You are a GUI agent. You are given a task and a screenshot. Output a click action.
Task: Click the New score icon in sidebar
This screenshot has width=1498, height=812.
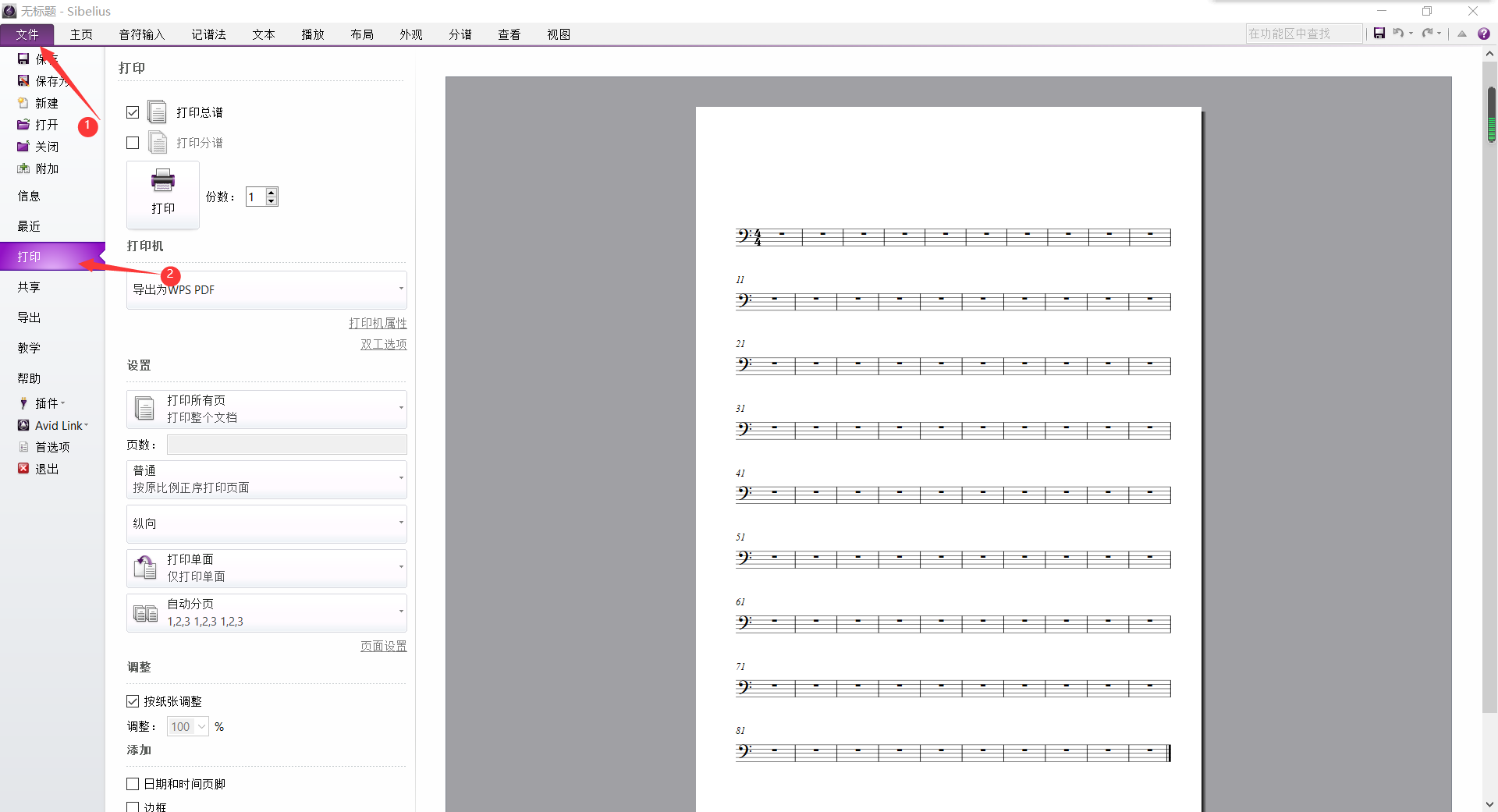(x=23, y=103)
